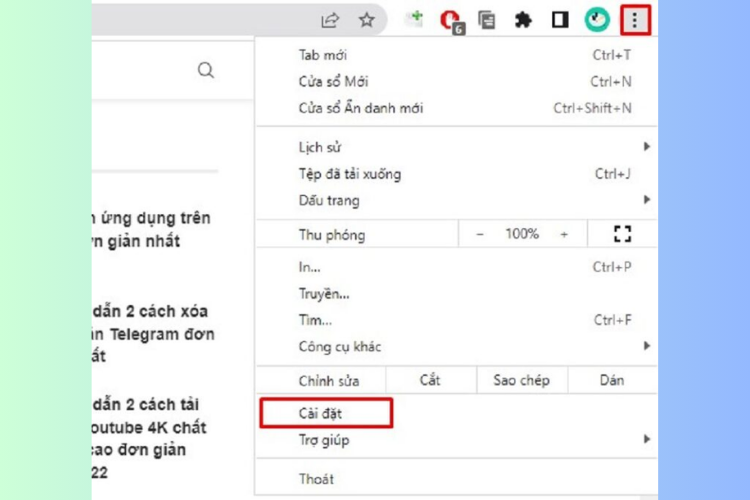Click the Cắt button
750x500 pixels.
[430, 380]
